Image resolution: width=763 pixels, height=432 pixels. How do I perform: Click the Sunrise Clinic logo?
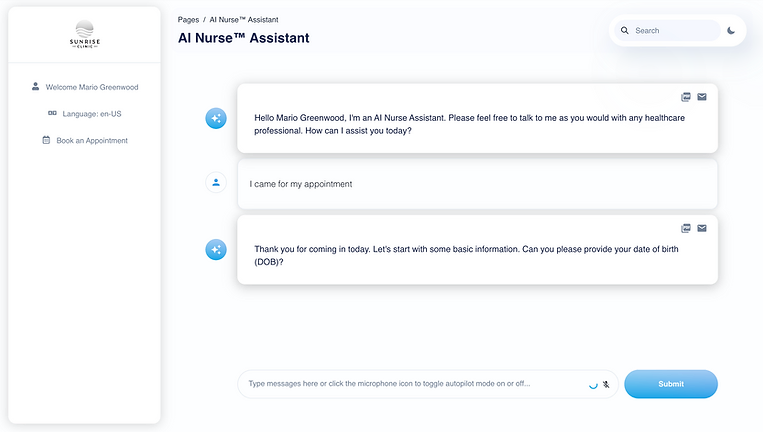click(85, 34)
